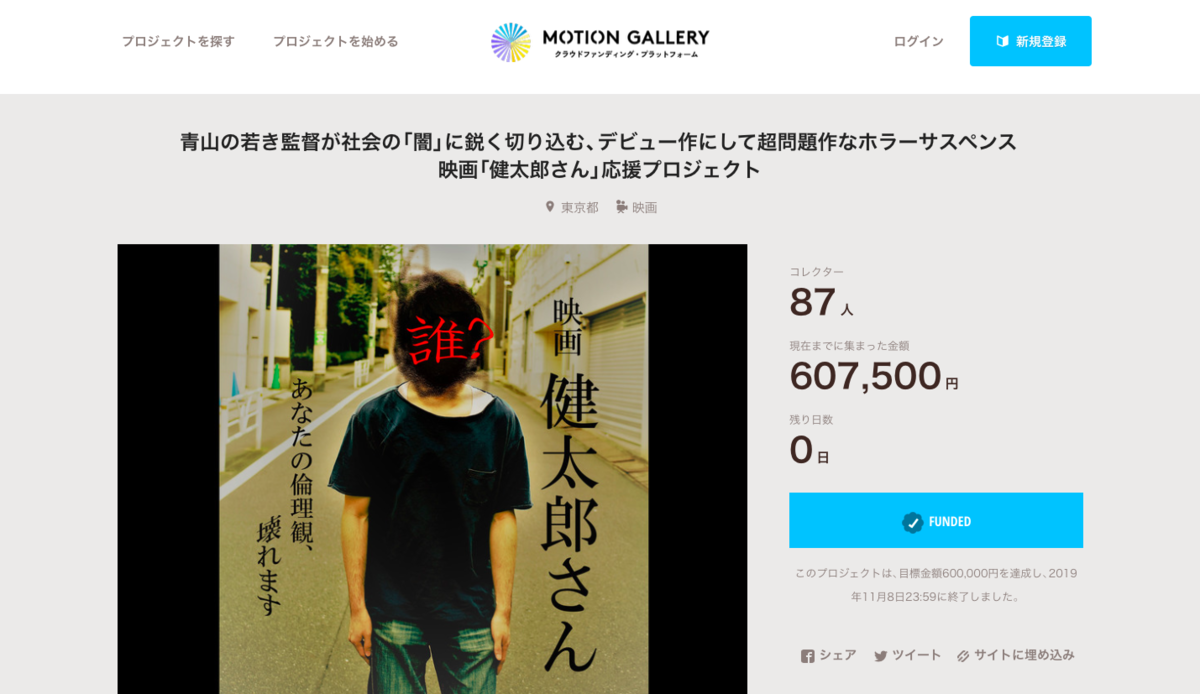The height and width of the screenshot is (694, 1200).
Task: Click the movie camera icon beside 映画
Action: pyautogui.click(x=621, y=207)
